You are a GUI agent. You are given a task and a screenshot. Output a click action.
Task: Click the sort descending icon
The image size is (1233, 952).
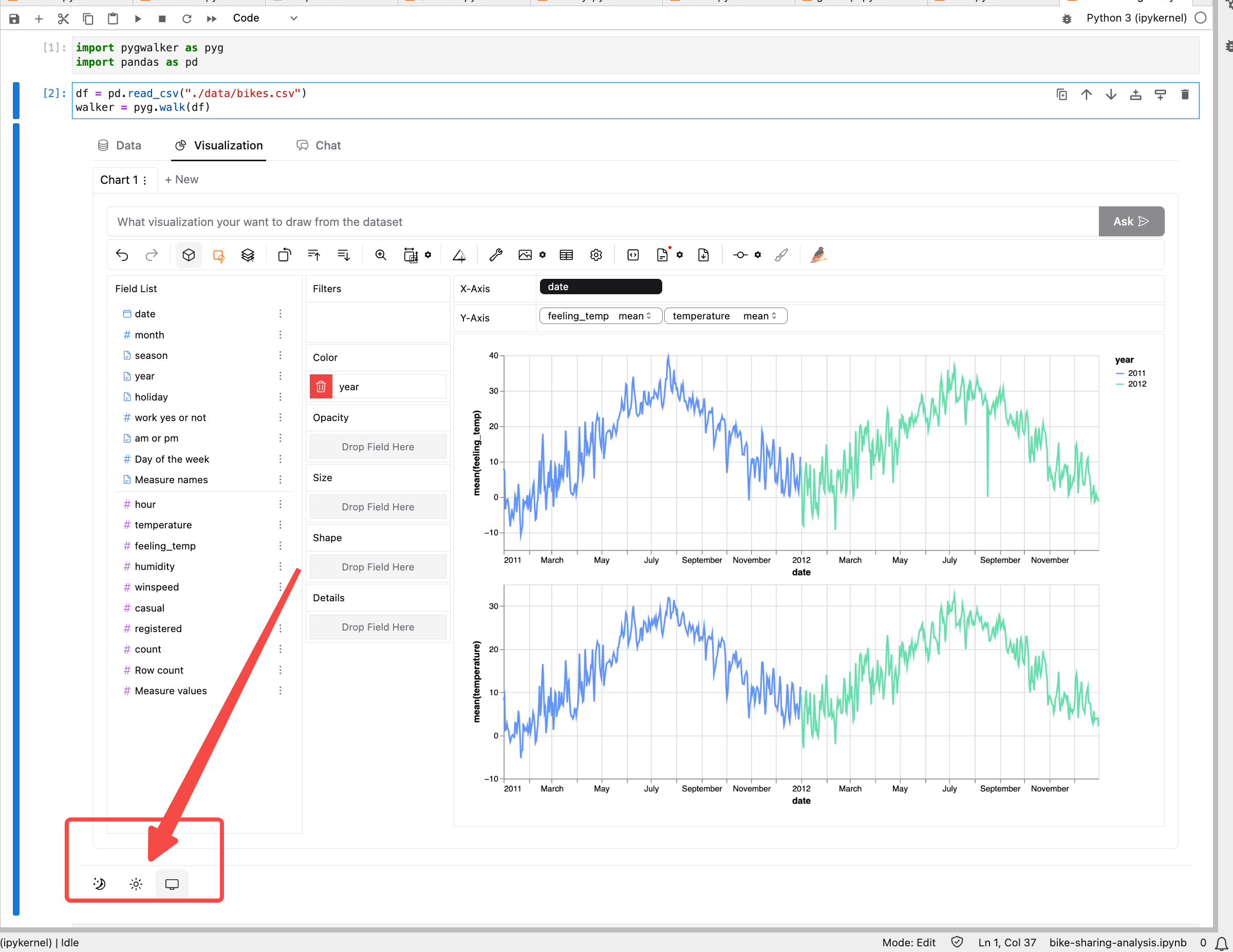[343, 255]
